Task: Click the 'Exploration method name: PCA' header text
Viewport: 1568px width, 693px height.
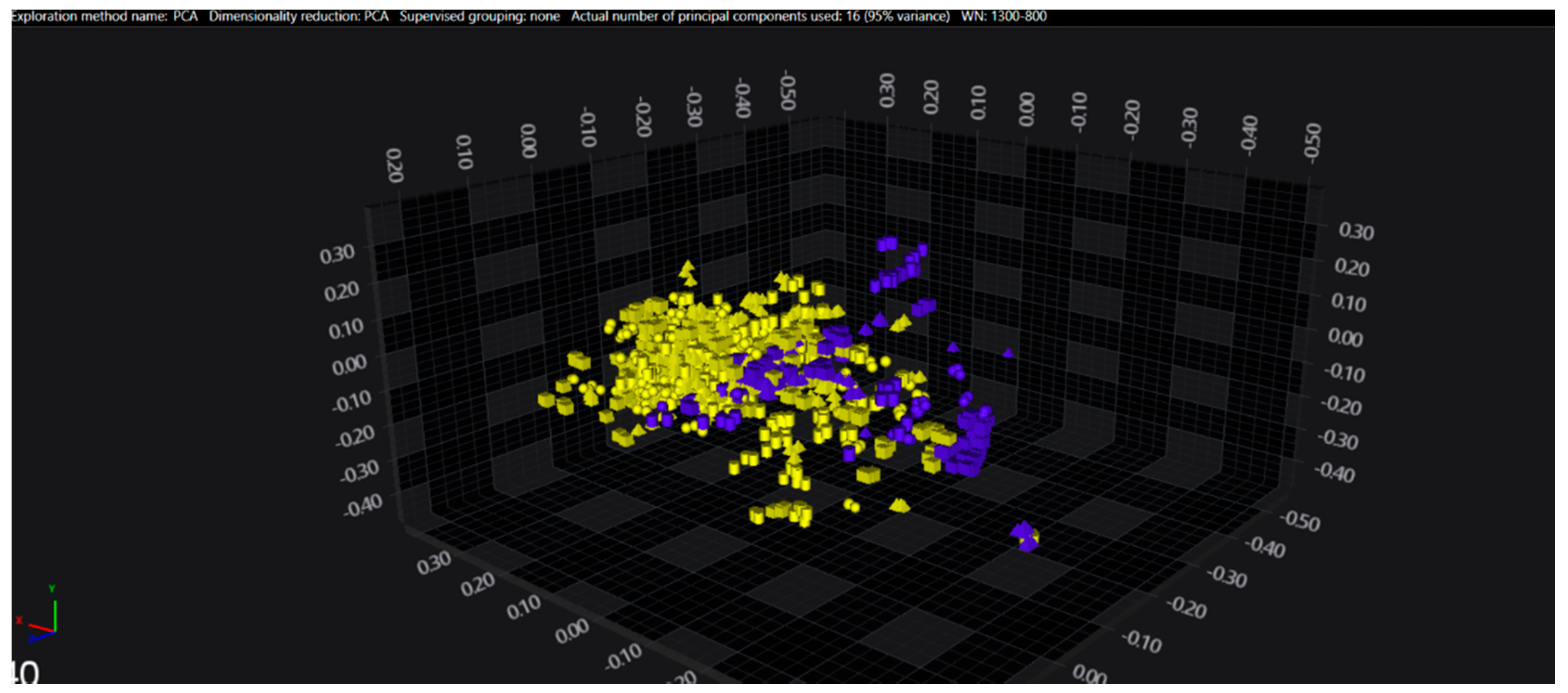Action: pyautogui.click(x=105, y=16)
